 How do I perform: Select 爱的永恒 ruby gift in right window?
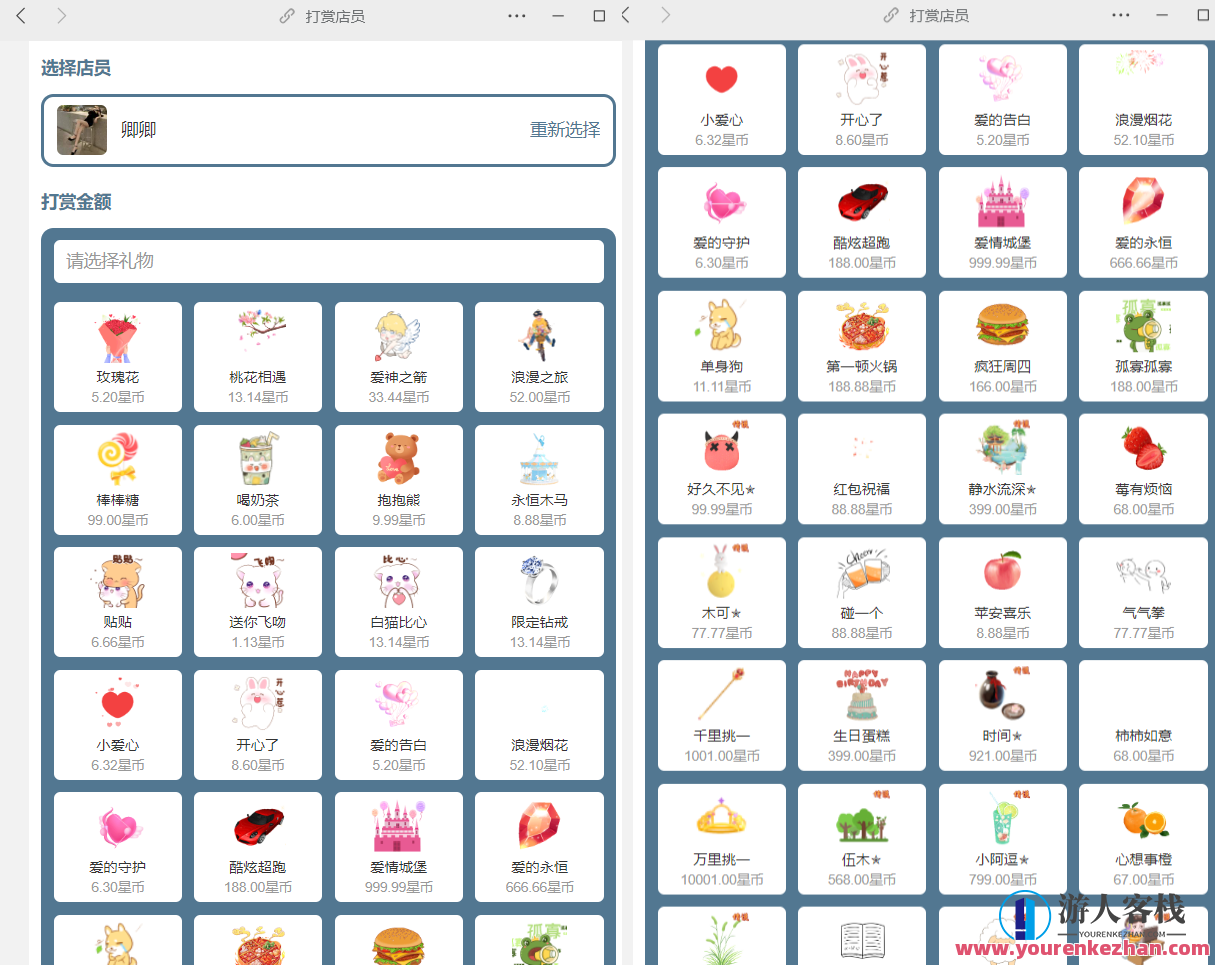pyautogui.click(x=1143, y=222)
